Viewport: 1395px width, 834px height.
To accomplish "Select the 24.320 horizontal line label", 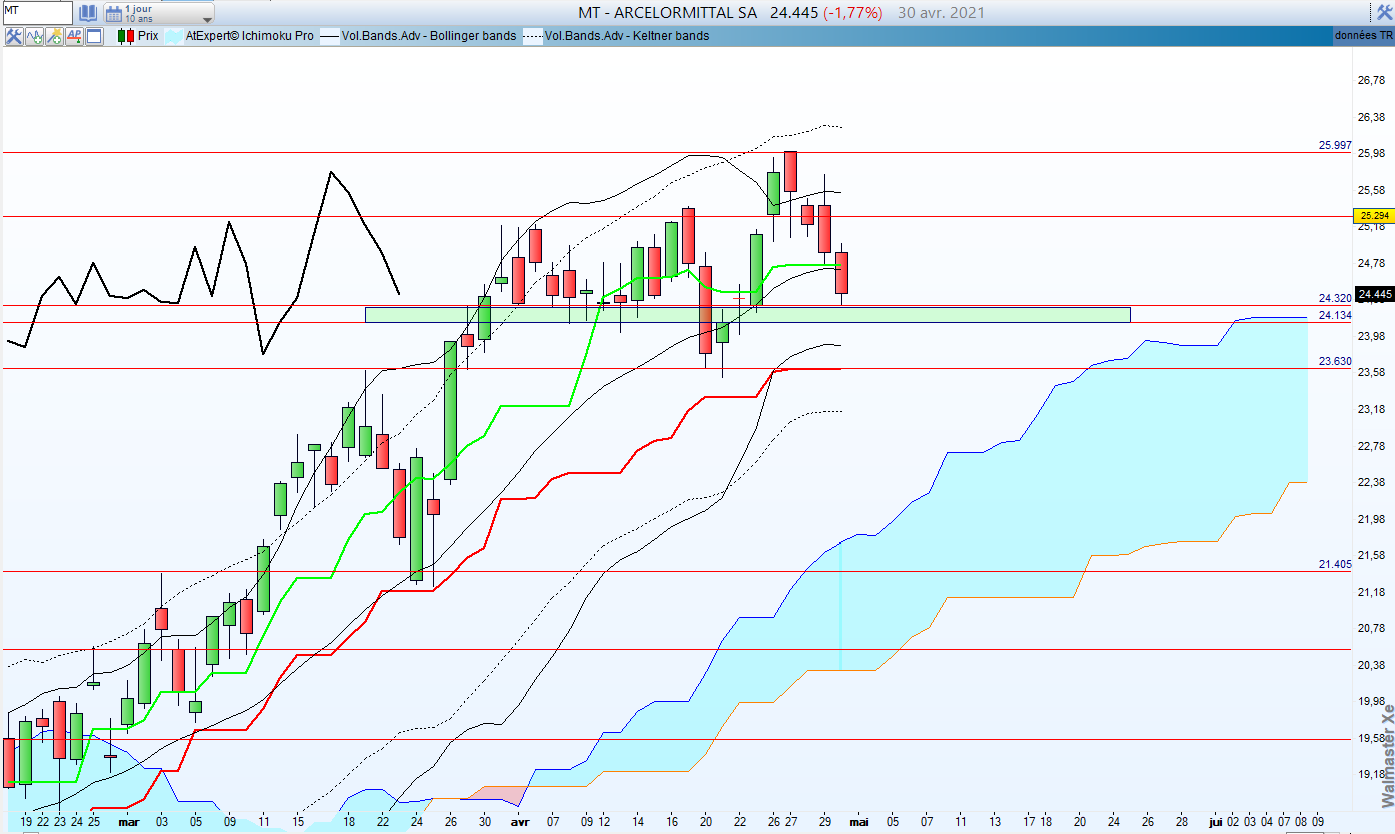I will [1335, 298].
